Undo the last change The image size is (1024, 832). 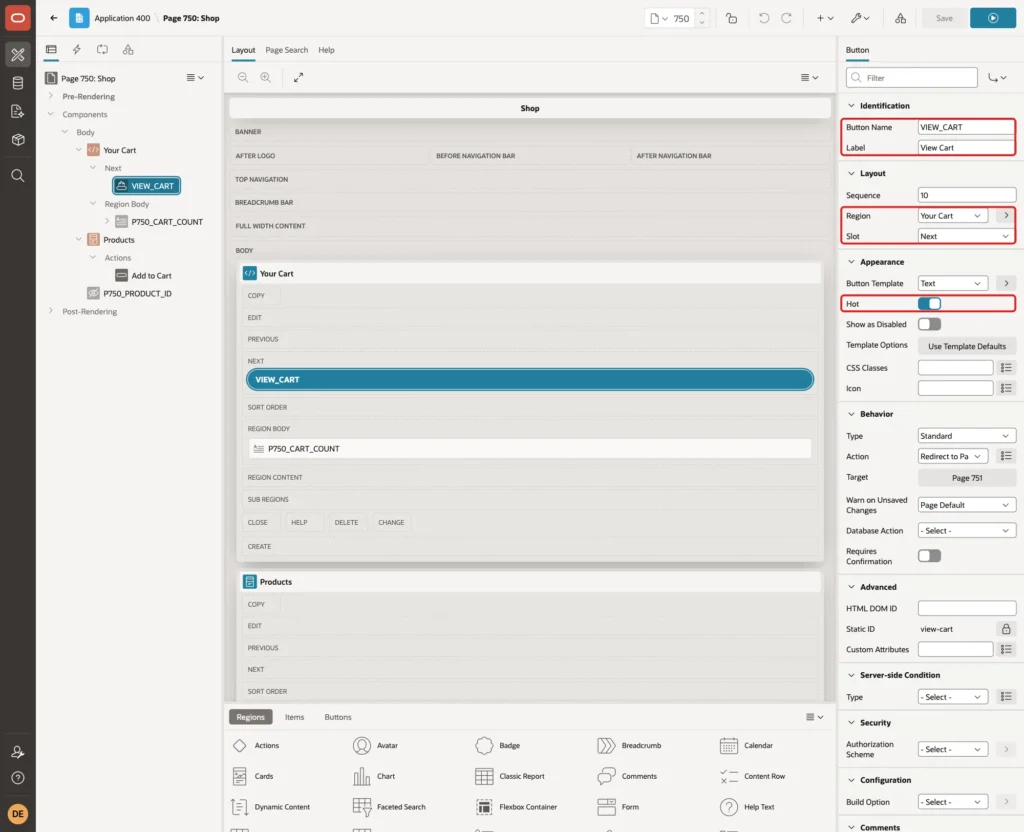[x=763, y=18]
